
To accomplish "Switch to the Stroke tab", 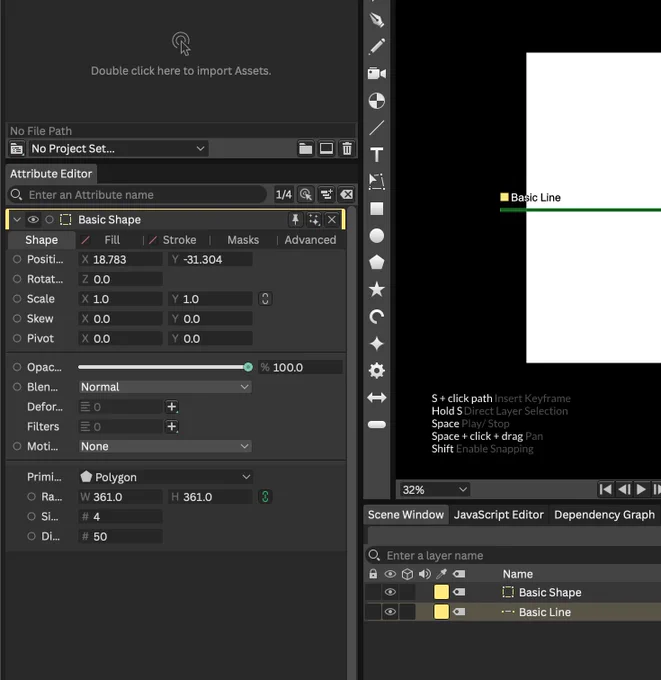I will (x=179, y=240).
